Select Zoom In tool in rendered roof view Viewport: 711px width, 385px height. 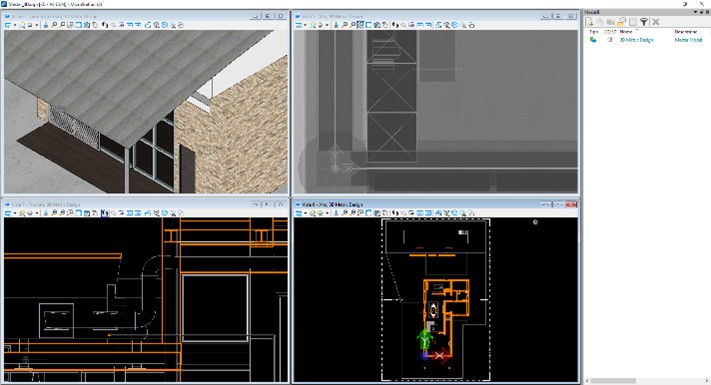(x=54, y=25)
